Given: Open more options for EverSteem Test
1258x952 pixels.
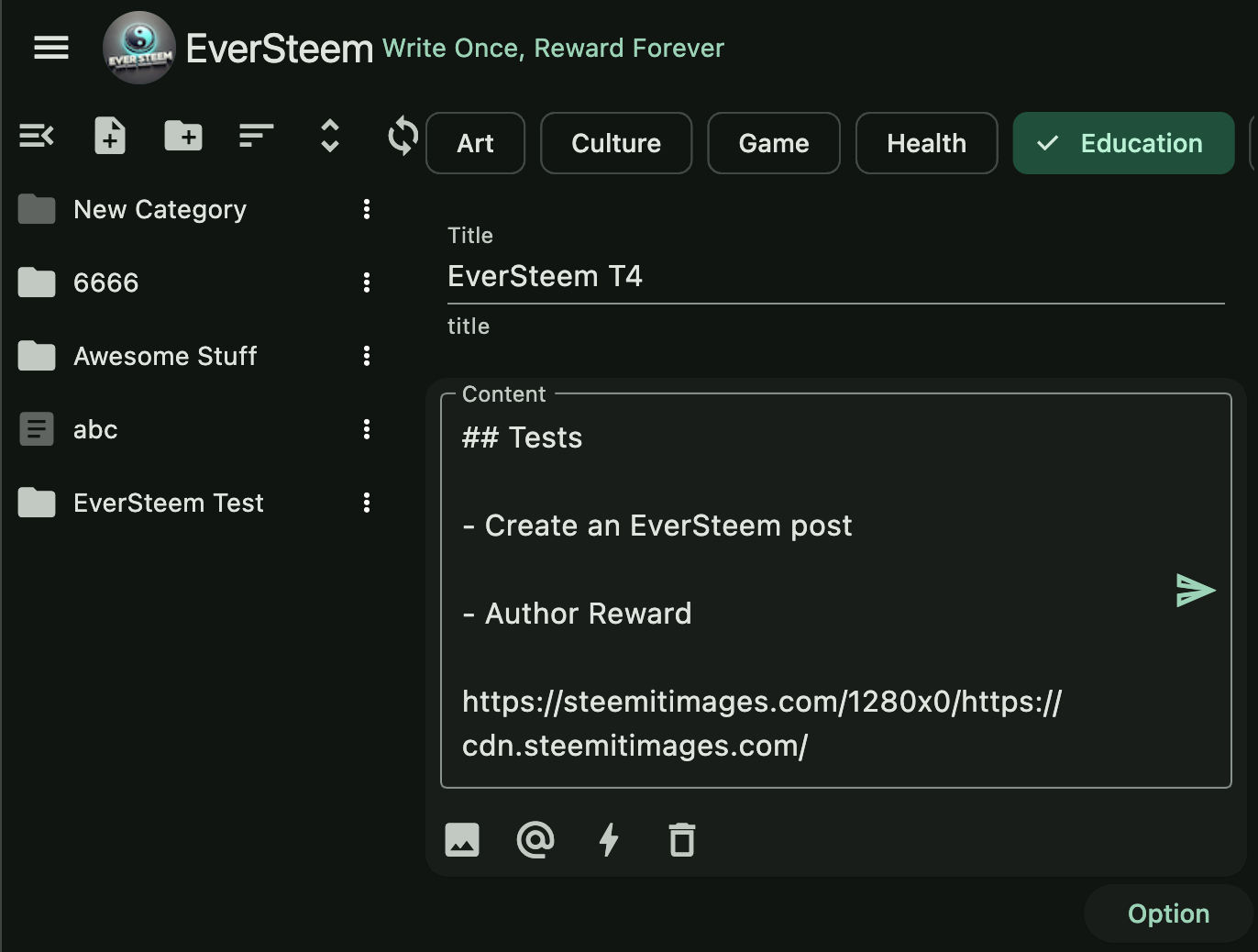Looking at the screenshot, I should [x=367, y=503].
